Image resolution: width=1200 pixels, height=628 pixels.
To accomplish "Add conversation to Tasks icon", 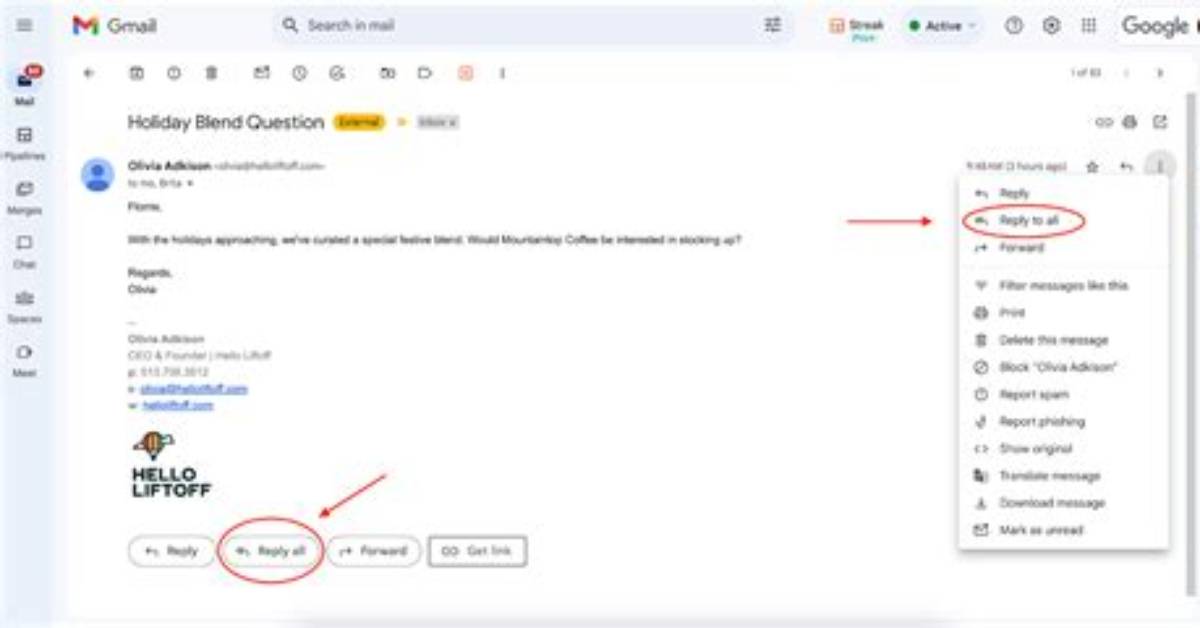I will 337,73.
